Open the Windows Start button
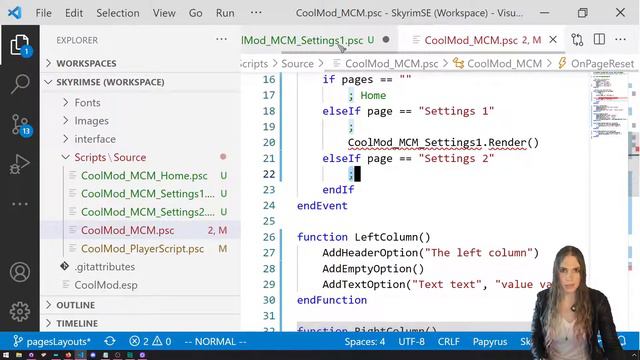The height and width of the screenshot is (360, 640). [x=6, y=355]
